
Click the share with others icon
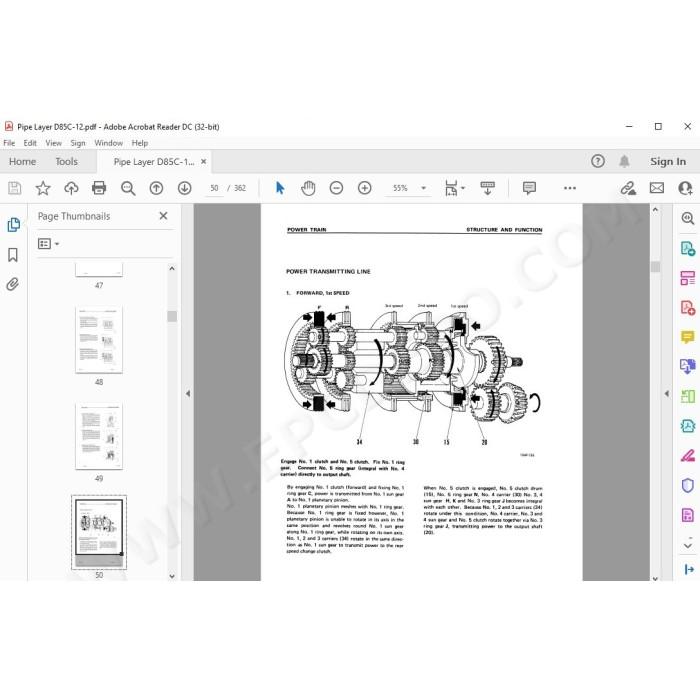click(685, 188)
